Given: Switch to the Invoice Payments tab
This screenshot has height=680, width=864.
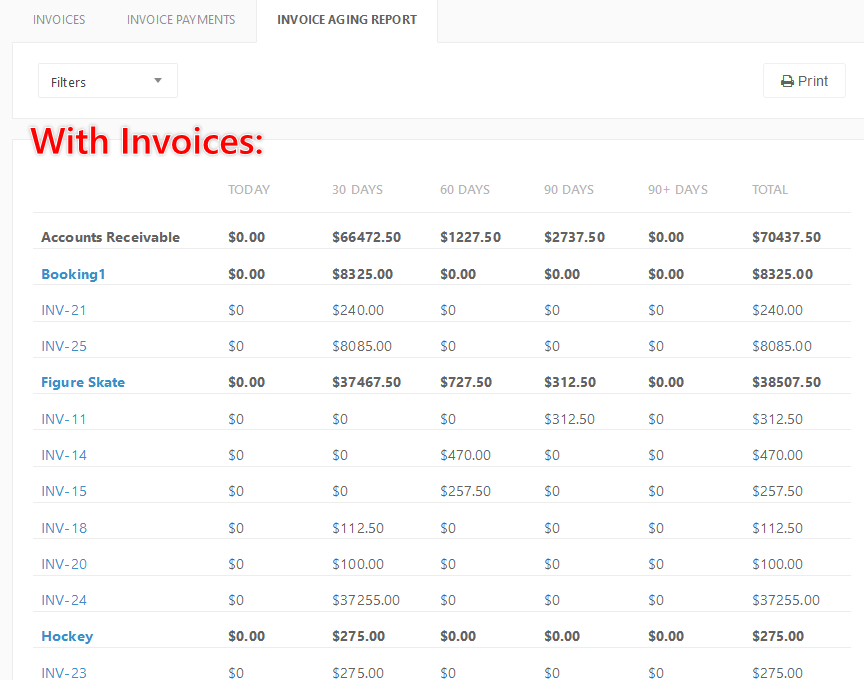Looking at the screenshot, I should click(x=181, y=20).
